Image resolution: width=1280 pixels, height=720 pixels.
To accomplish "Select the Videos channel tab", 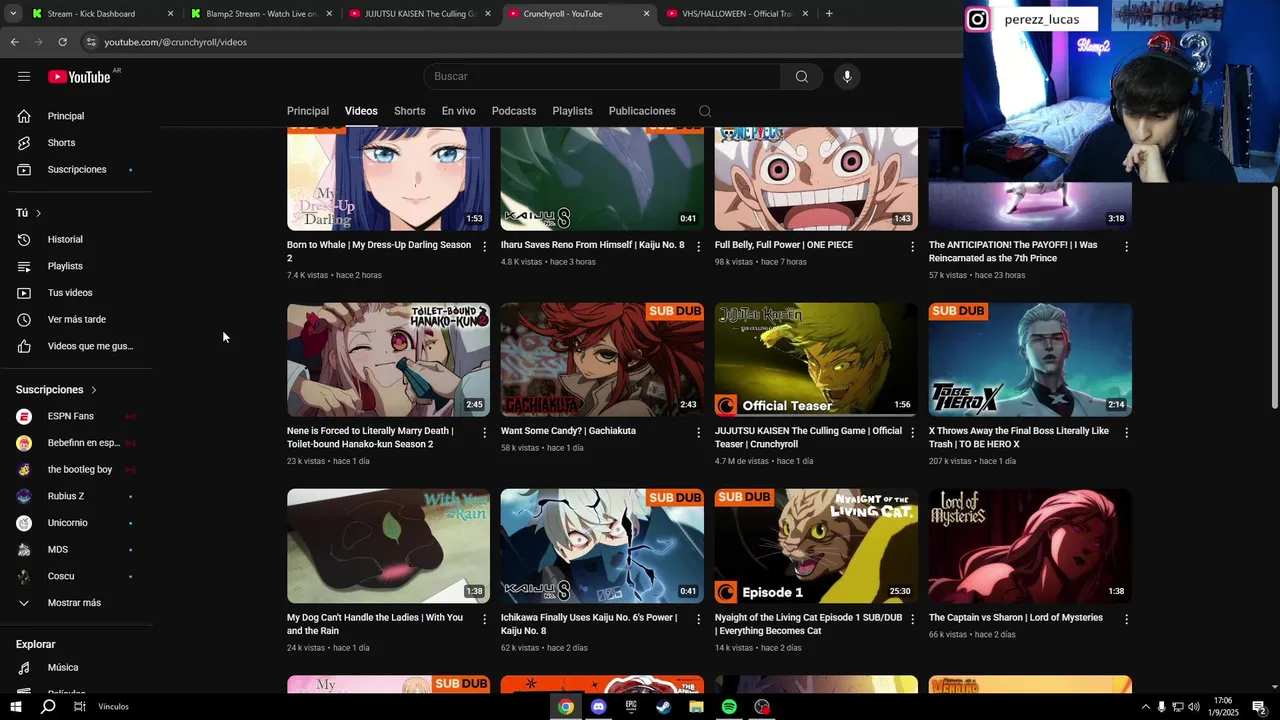I will 361,111.
